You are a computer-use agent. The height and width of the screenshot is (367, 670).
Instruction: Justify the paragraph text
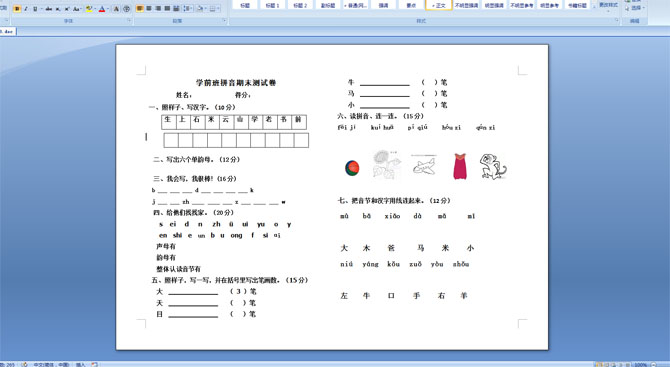coord(167,9)
